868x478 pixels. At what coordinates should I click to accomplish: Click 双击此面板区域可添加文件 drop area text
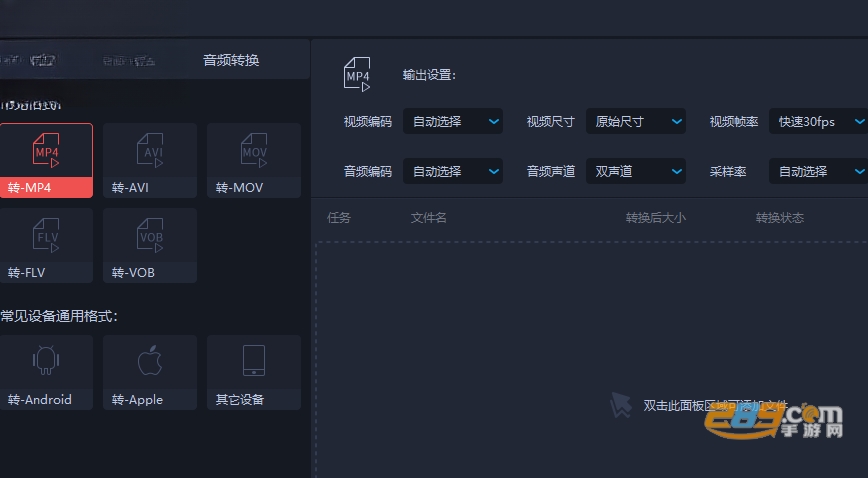[715, 406]
